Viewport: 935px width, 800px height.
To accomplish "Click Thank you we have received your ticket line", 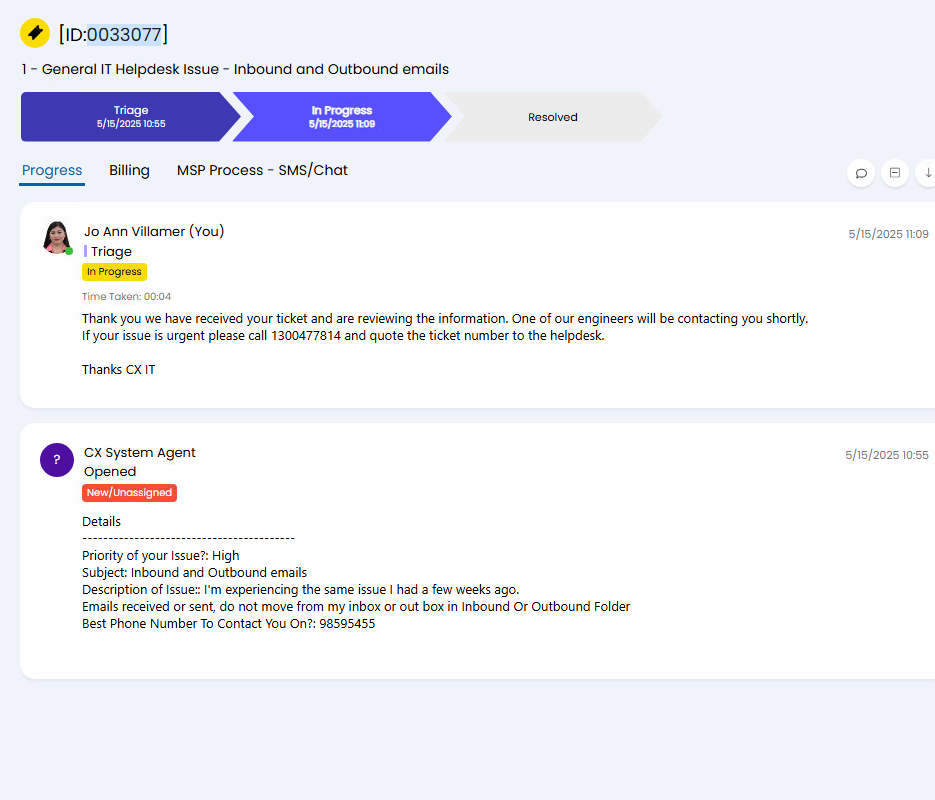I will click(445, 318).
